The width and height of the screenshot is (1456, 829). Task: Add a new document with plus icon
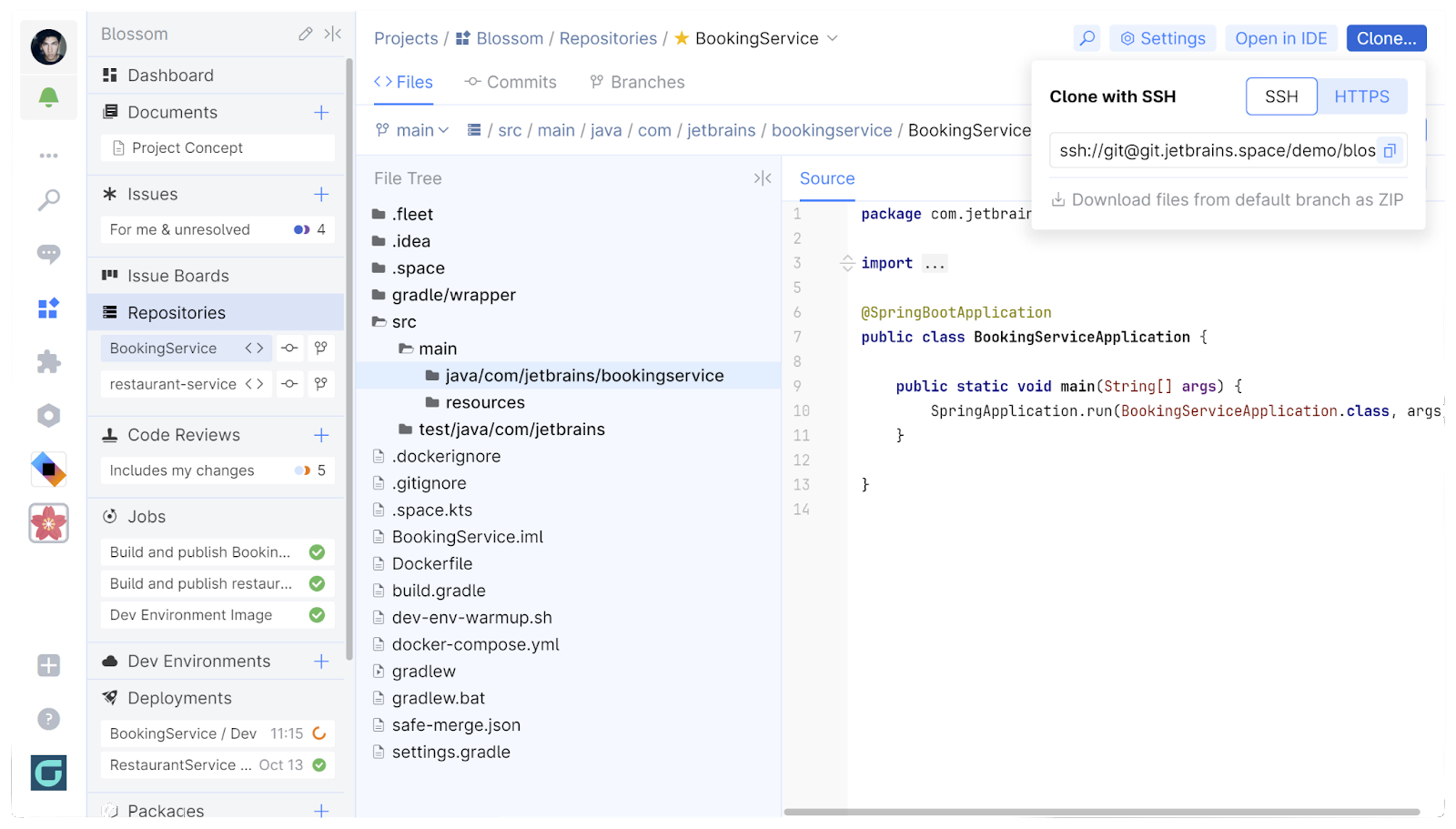click(x=321, y=113)
